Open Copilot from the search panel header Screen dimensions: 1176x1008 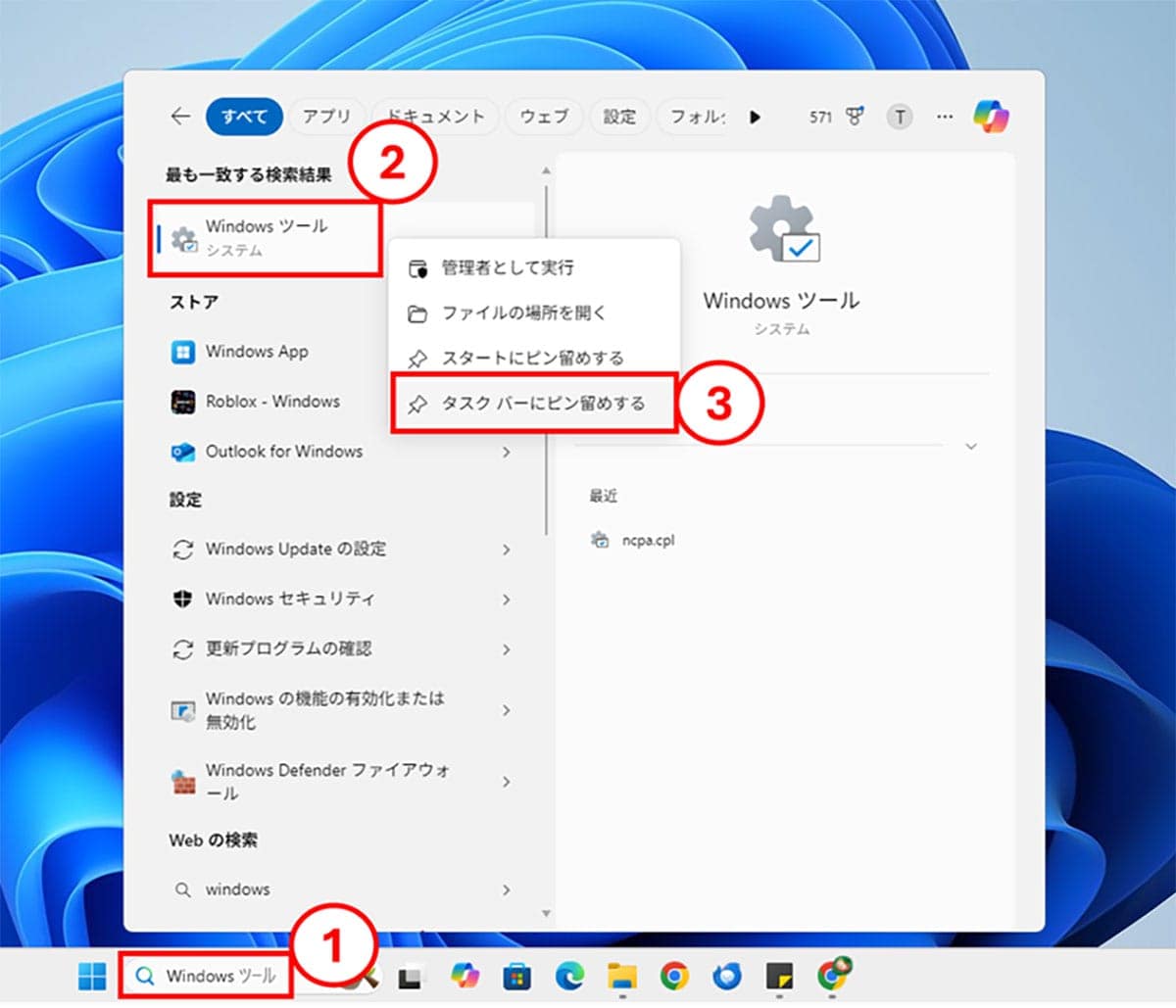991,117
